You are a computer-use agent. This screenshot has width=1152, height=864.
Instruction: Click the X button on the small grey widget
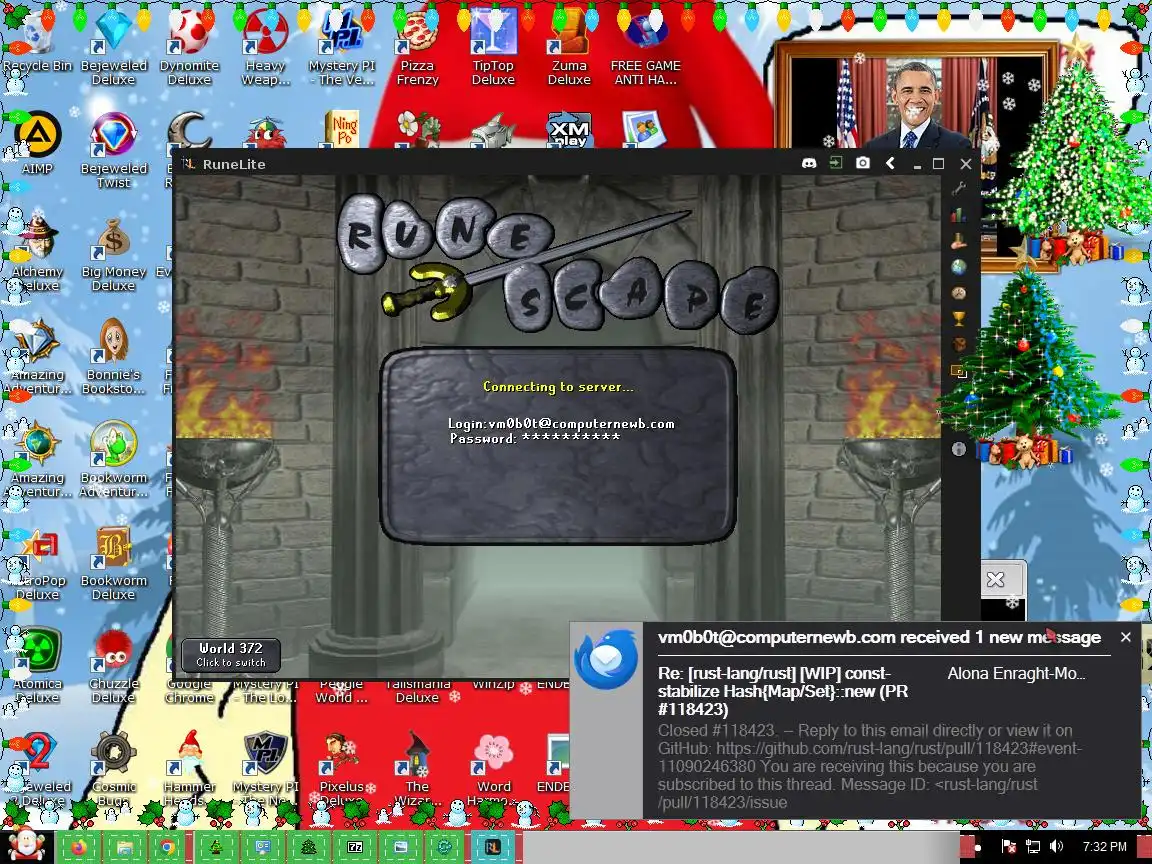click(996, 580)
